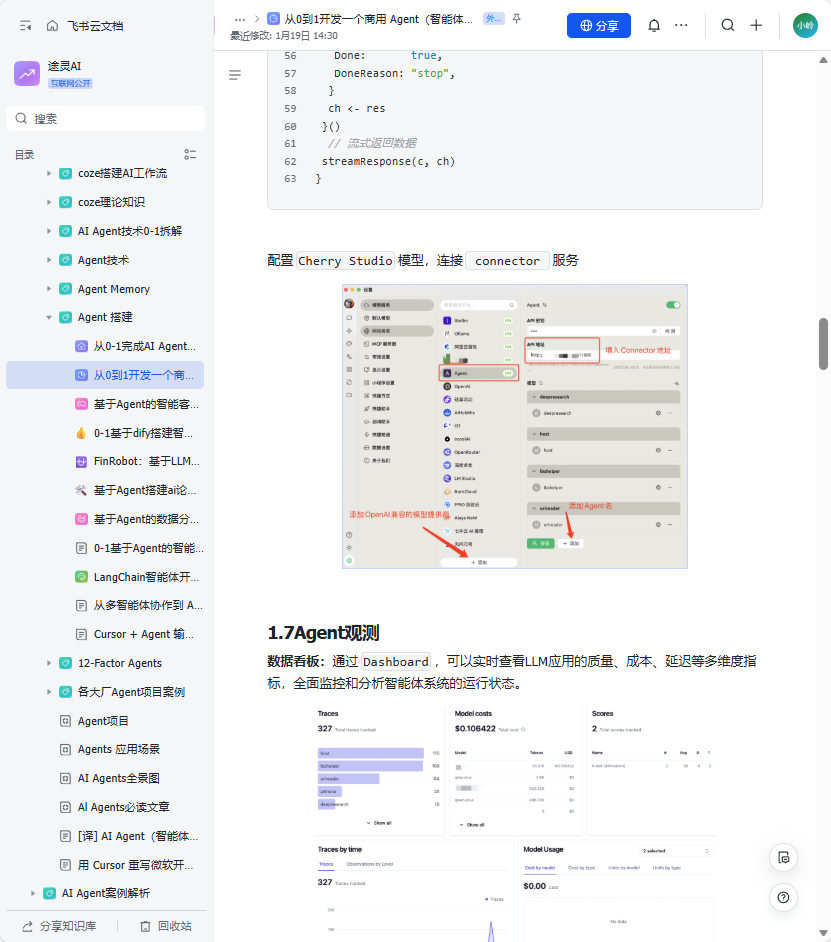
Task: Click the 飞书云文档 title link
Action: (x=94, y=26)
